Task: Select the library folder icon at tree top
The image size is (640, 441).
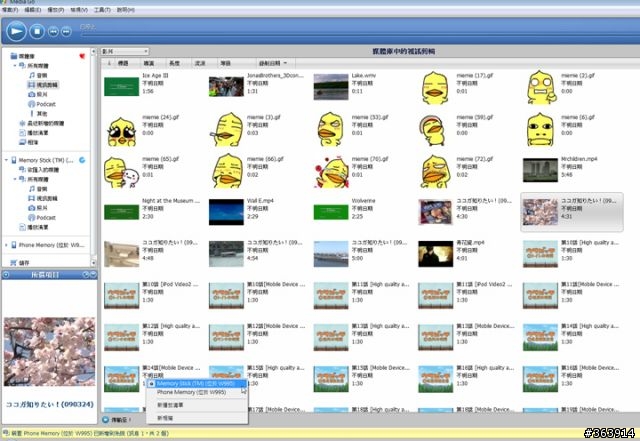Action: click(x=14, y=56)
